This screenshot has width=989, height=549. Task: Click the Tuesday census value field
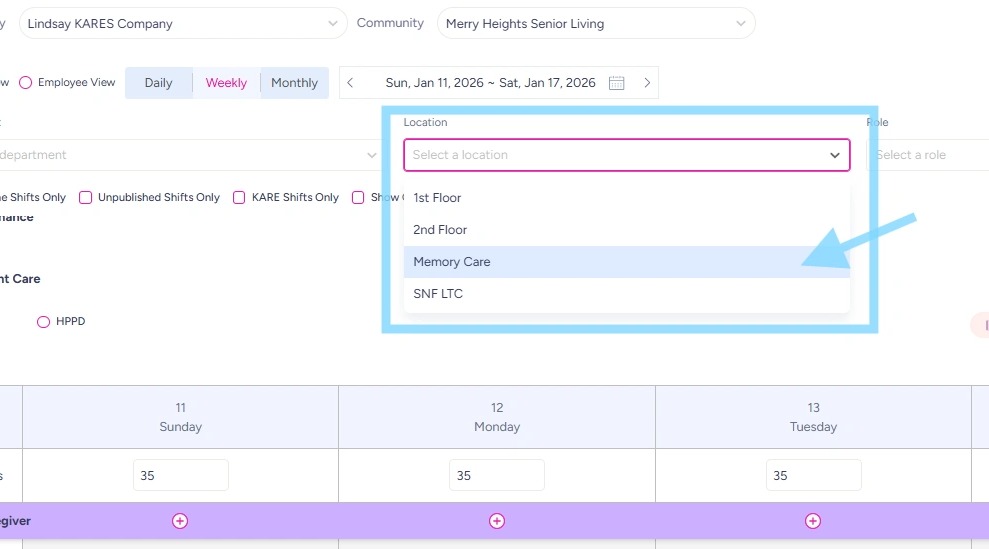click(x=813, y=475)
